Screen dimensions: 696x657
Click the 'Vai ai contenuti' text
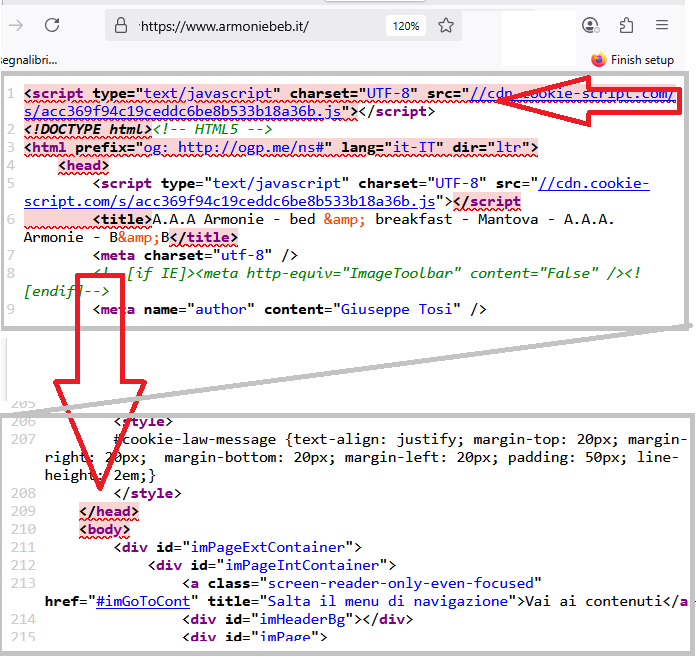click(x=593, y=602)
